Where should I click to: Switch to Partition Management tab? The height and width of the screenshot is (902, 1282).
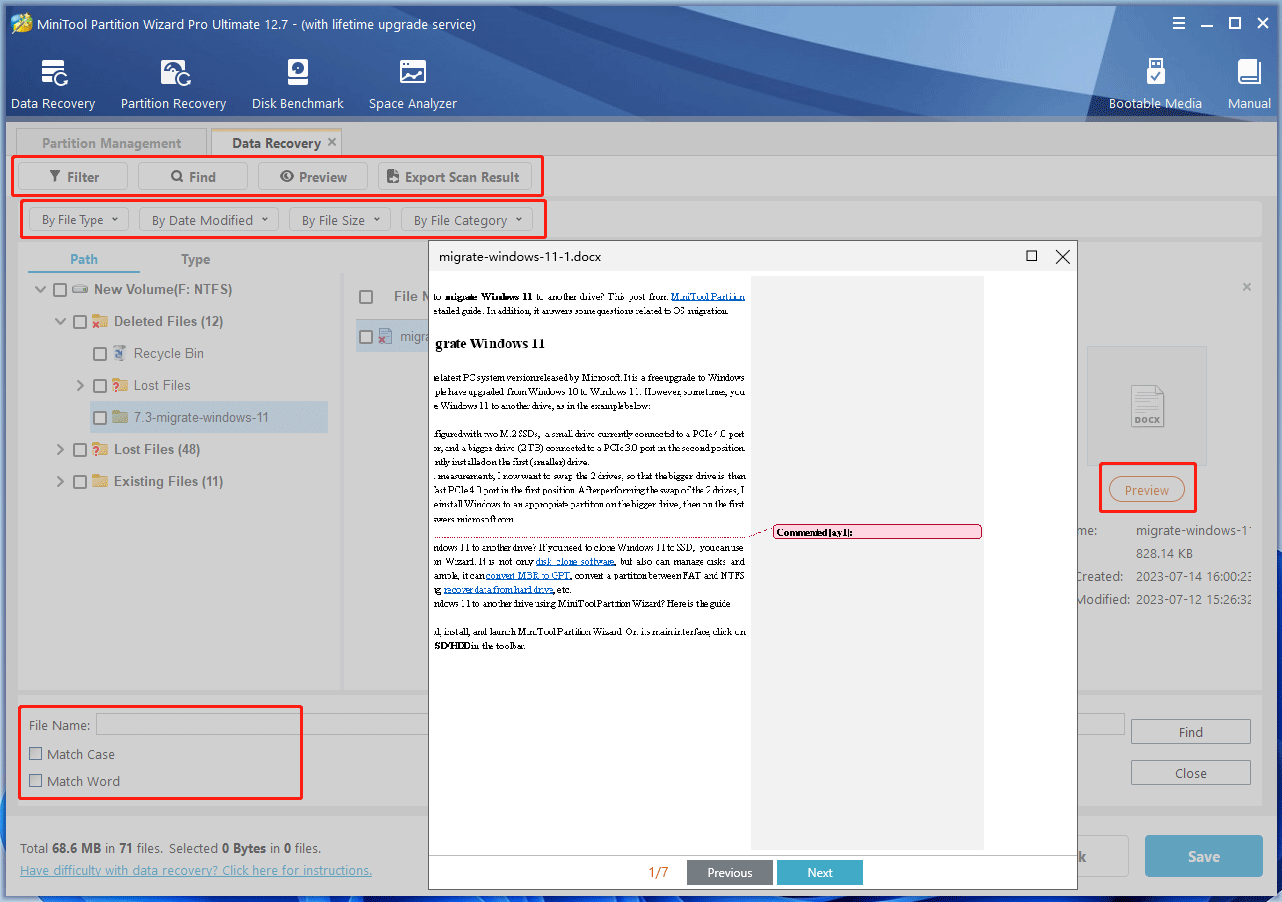pos(111,143)
